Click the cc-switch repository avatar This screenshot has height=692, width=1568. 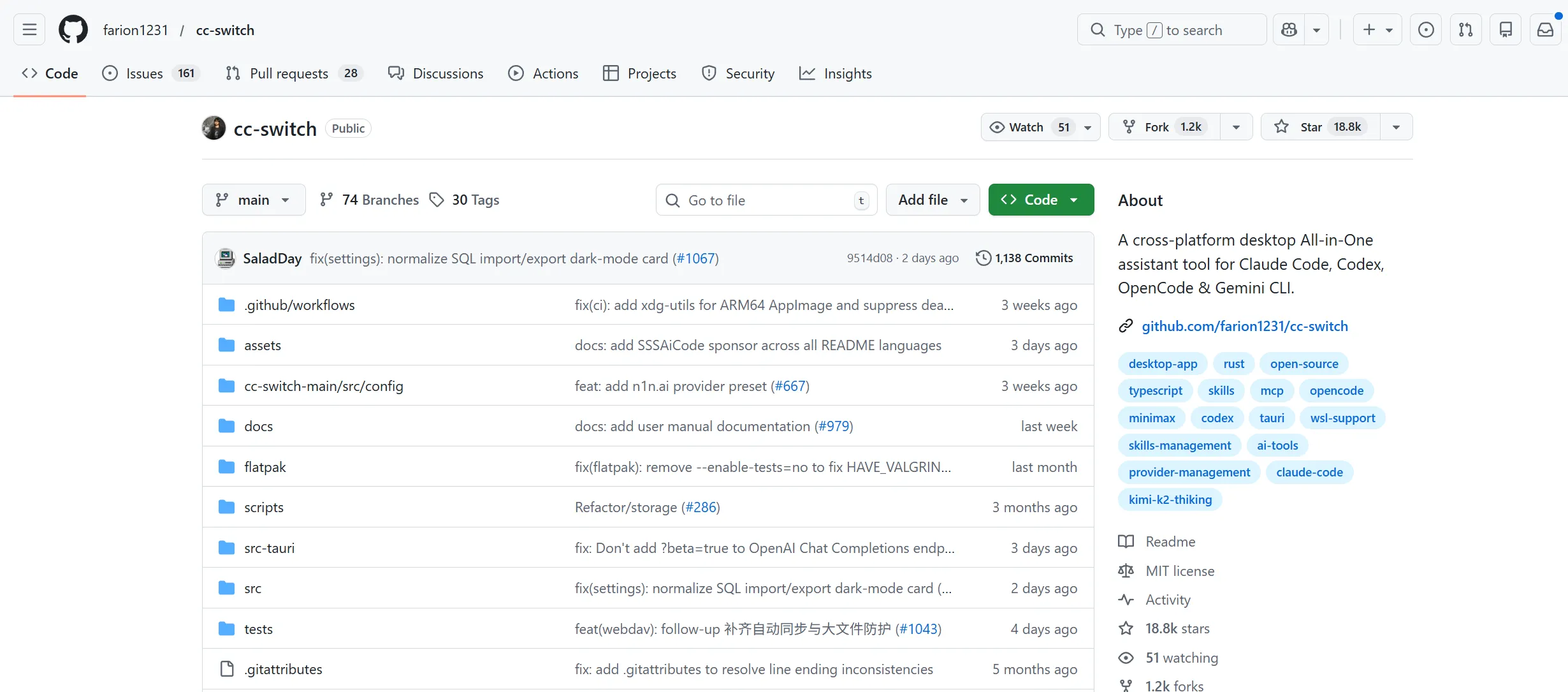tap(214, 128)
